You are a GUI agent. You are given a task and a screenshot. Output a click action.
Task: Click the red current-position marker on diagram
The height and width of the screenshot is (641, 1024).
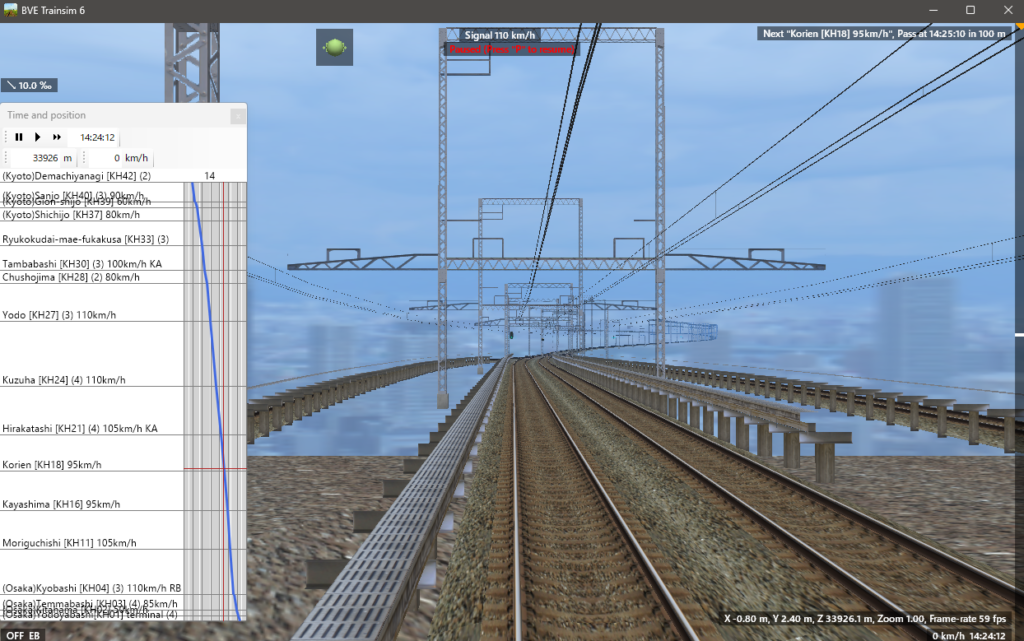click(215, 468)
